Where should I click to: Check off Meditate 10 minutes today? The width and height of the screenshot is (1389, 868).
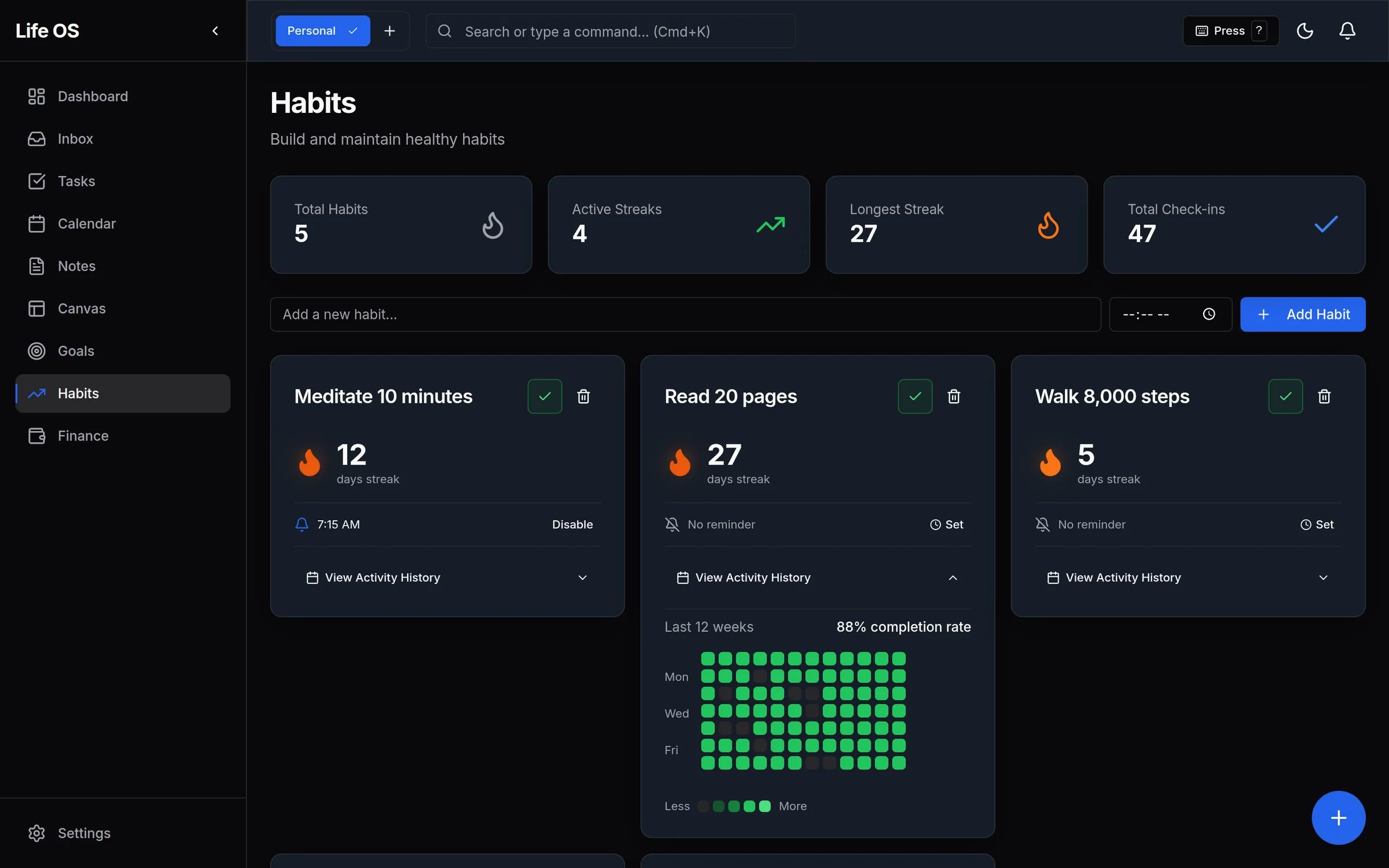point(545,396)
